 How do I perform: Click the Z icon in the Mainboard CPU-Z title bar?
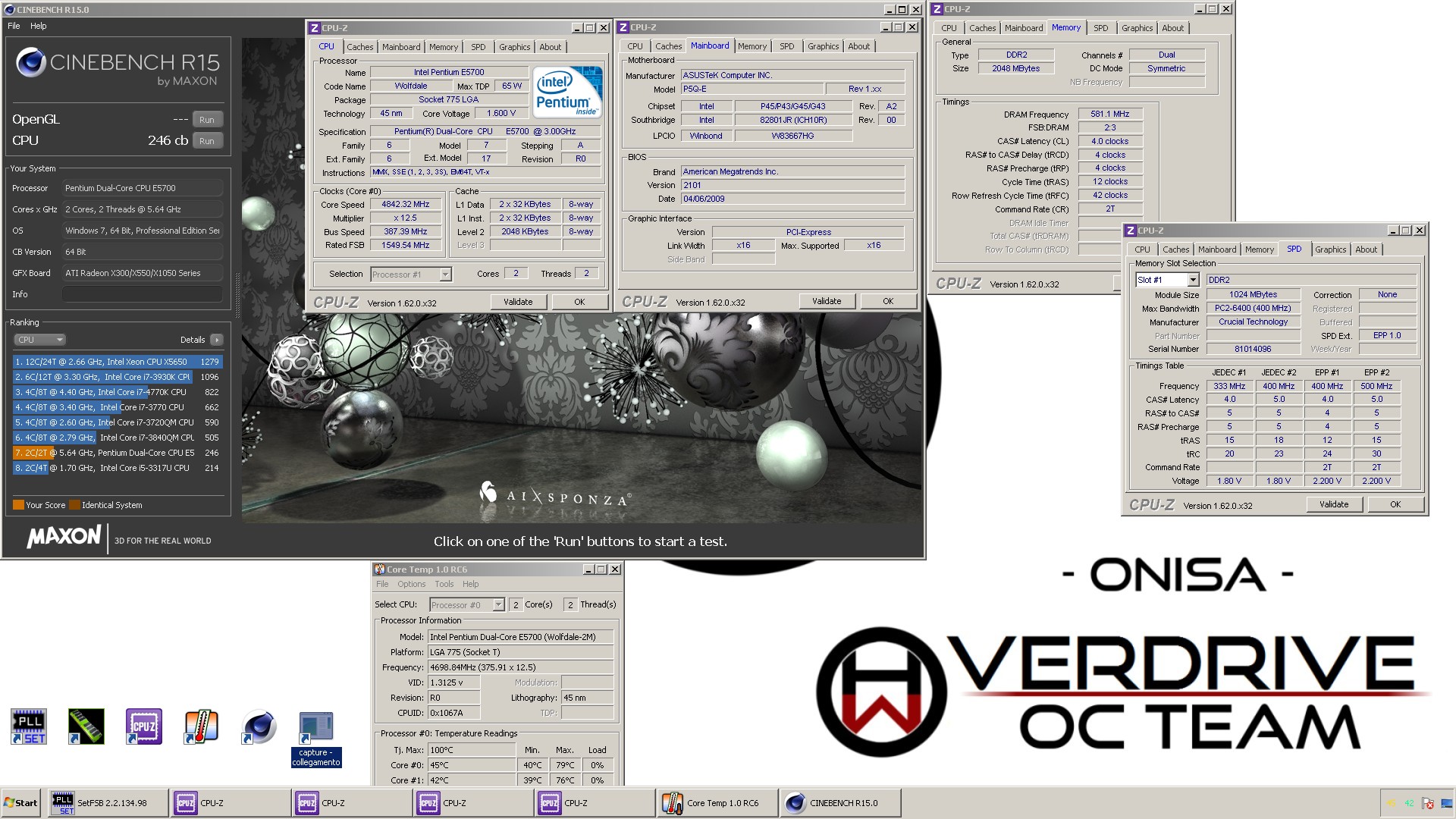pos(623,27)
